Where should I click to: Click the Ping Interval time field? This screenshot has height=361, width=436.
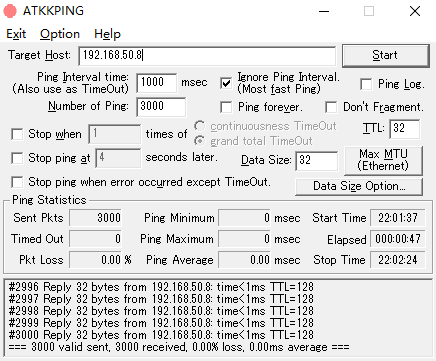pos(156,83)
